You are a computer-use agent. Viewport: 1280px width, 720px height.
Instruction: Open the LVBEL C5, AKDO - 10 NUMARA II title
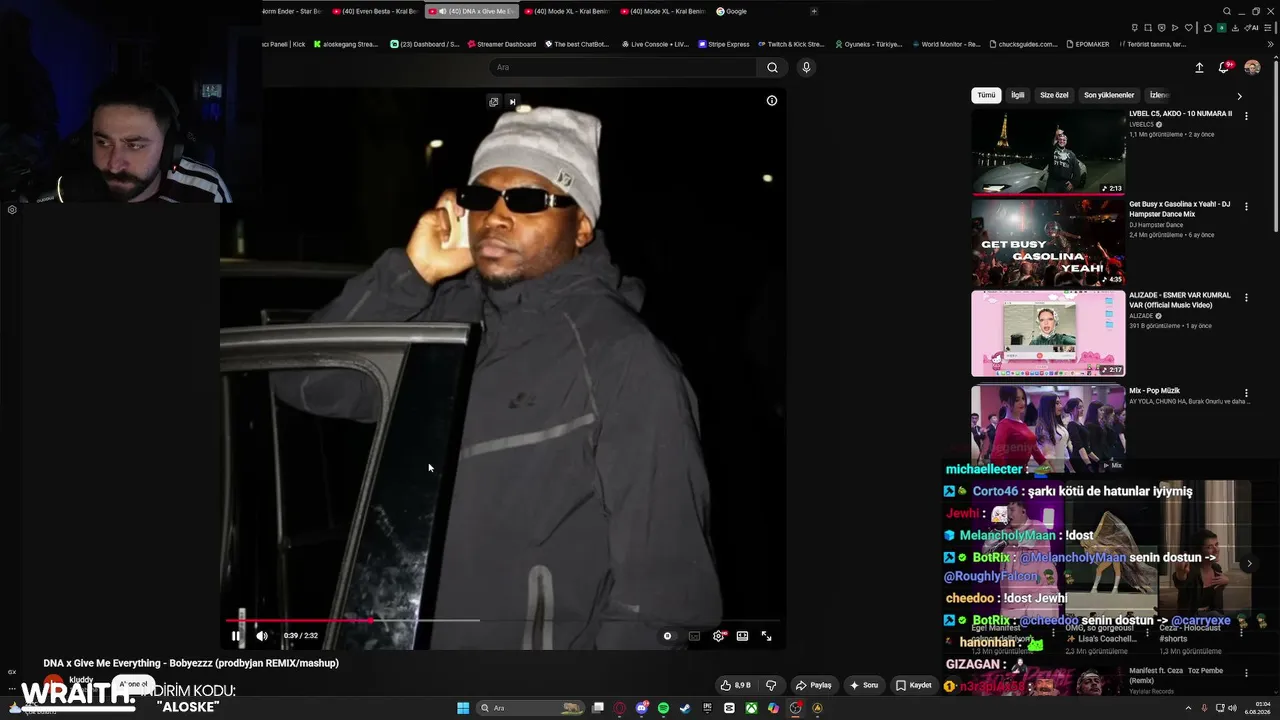(x=1180, y=114)
